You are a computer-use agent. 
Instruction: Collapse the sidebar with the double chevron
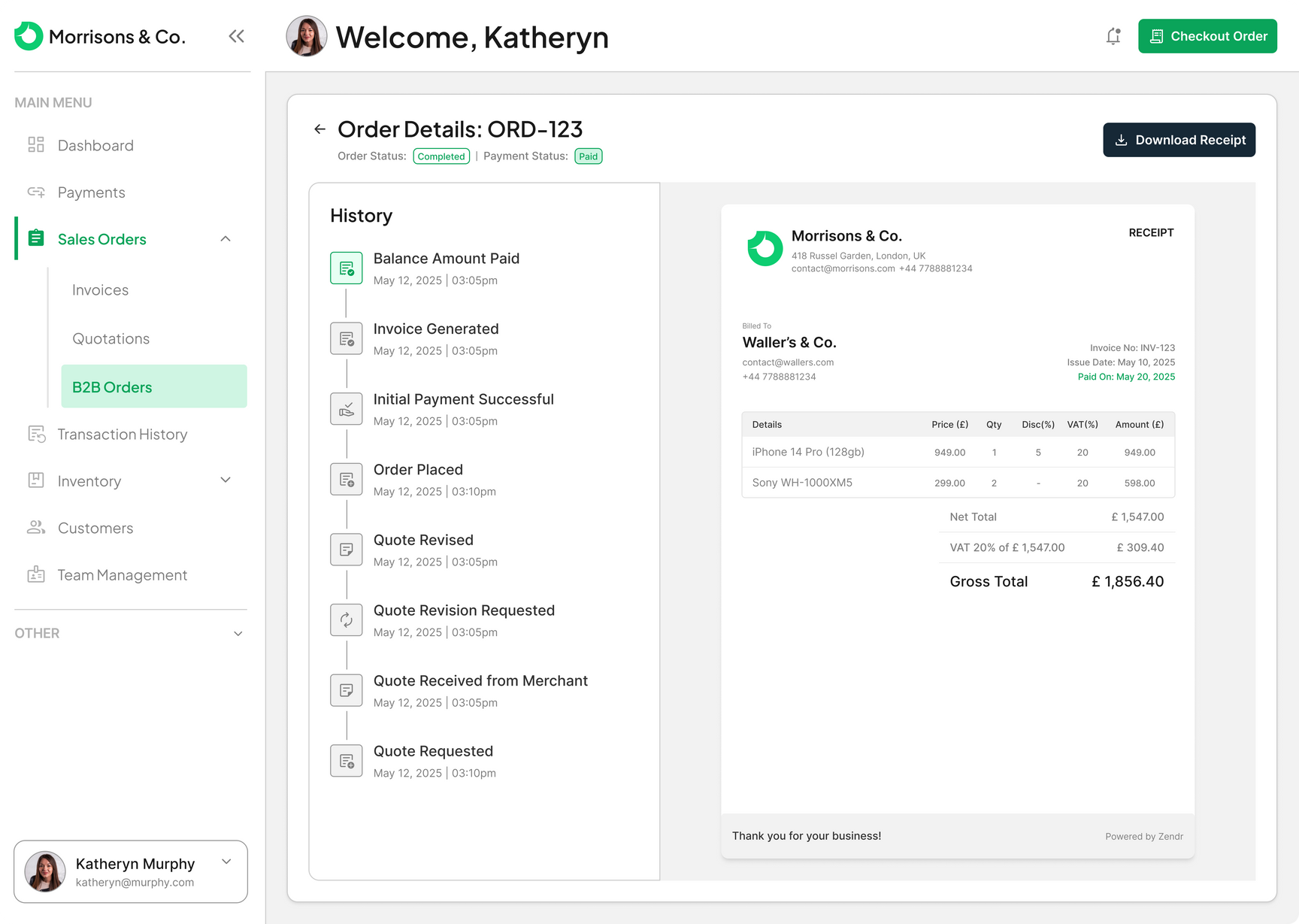[237, 36]
